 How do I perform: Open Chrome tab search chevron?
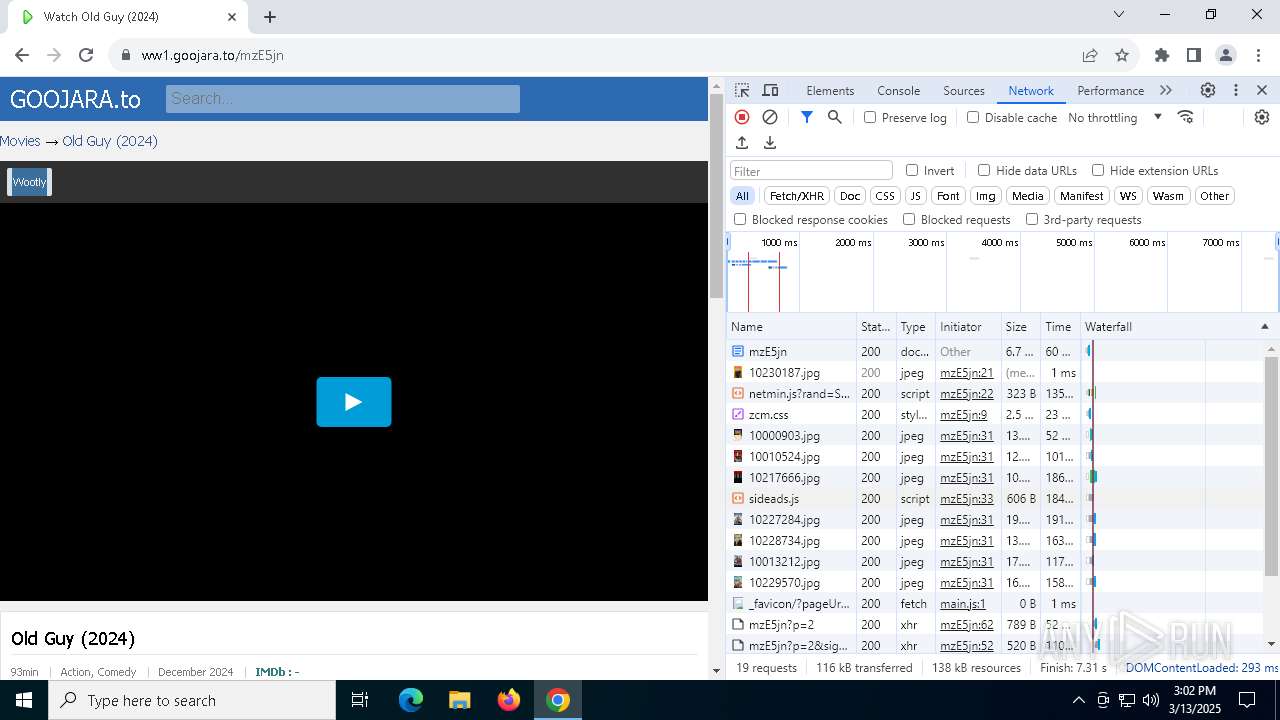tap(1119, 14)
